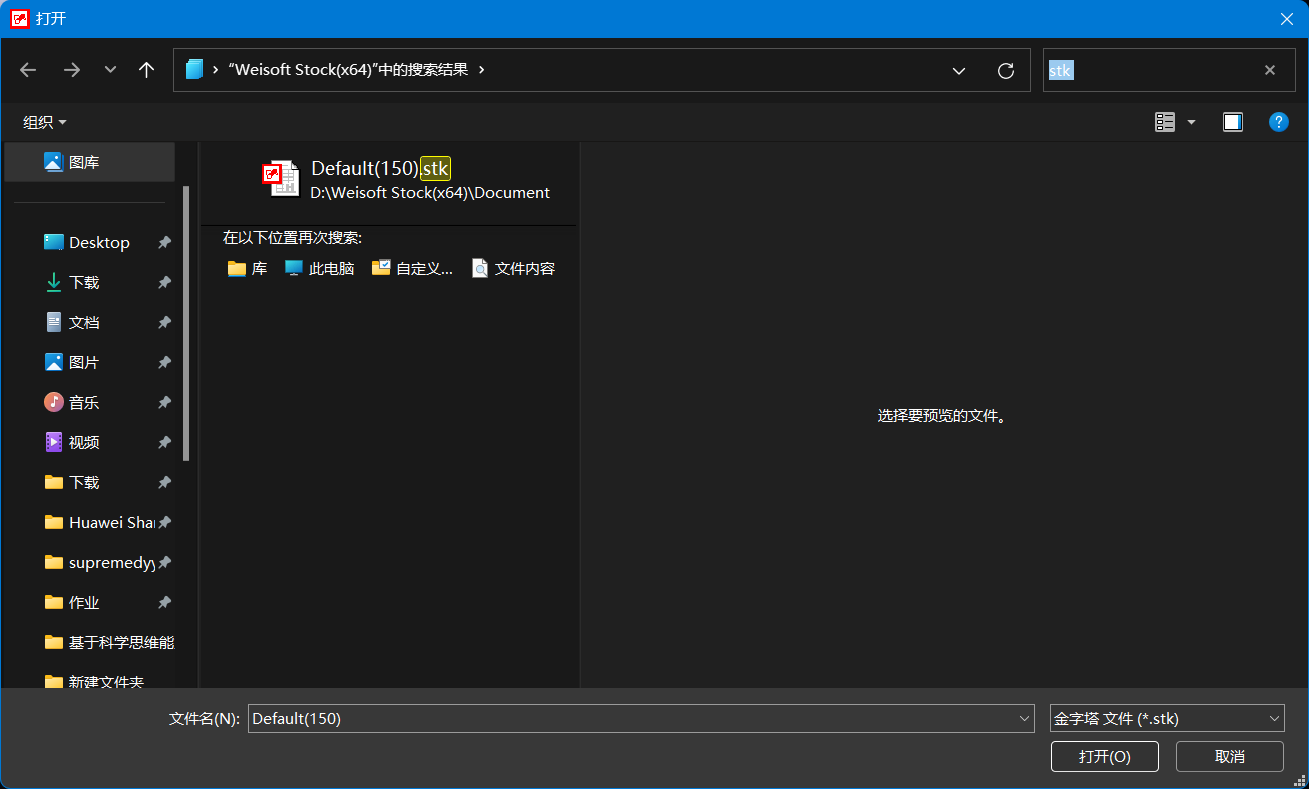Image resolution: width=1309 pixels, height=789 pixels.
Task: Open recent locations dropdown arrow
Action: (111, 70)
